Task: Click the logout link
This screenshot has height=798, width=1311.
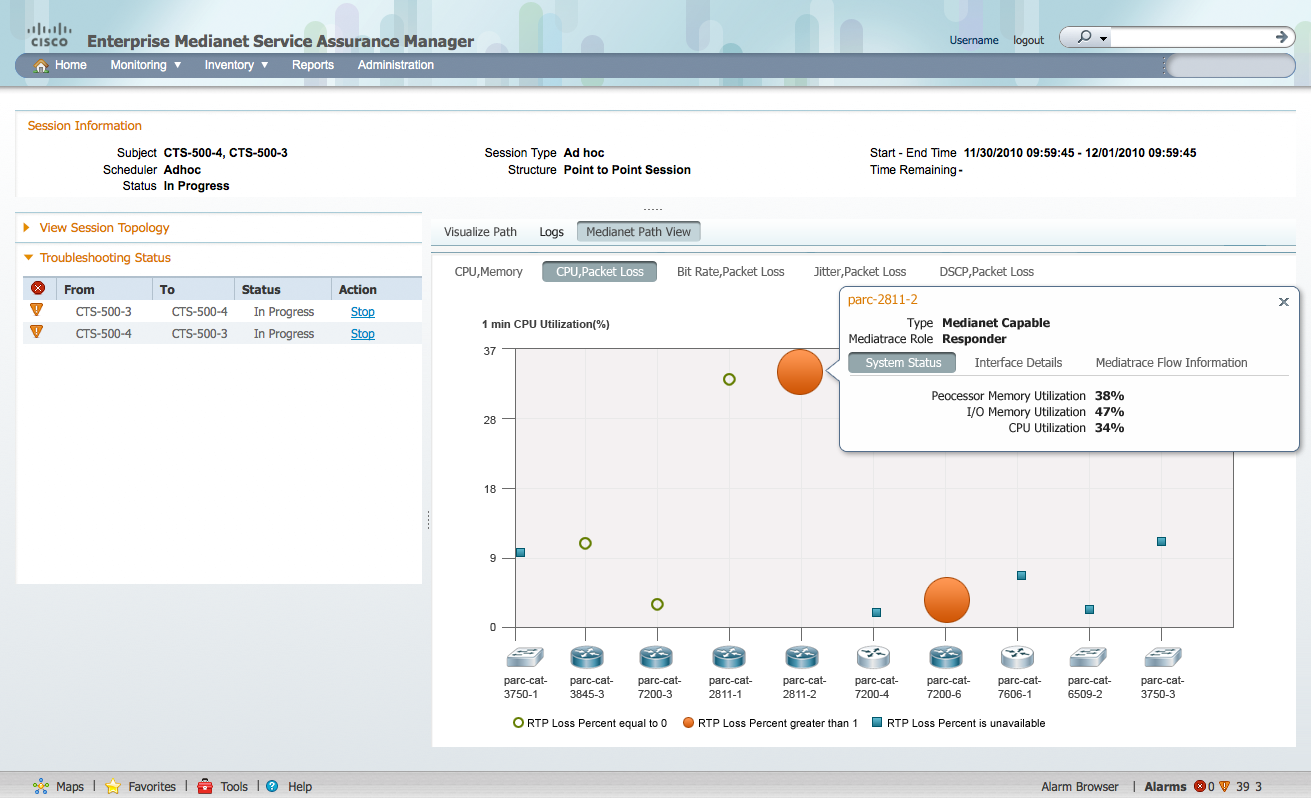Action: pyautogui.click(x=1029, y=41)
